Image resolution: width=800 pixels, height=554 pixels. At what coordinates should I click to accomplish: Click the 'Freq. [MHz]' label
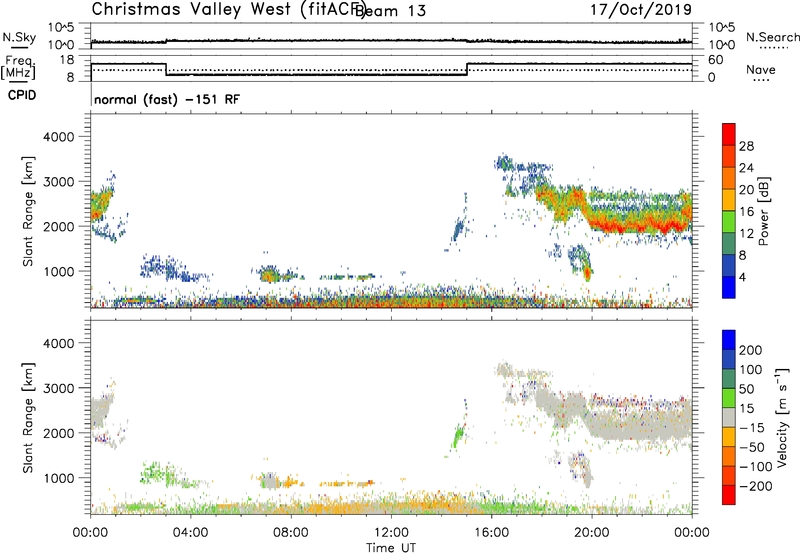coord(18,67)
